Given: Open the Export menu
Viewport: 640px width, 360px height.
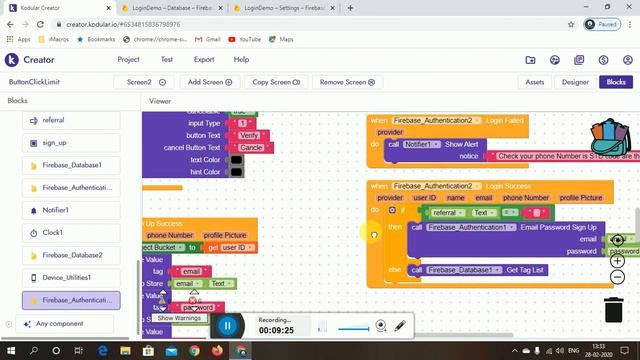Looking at the screenshot, I should [204, 60].
